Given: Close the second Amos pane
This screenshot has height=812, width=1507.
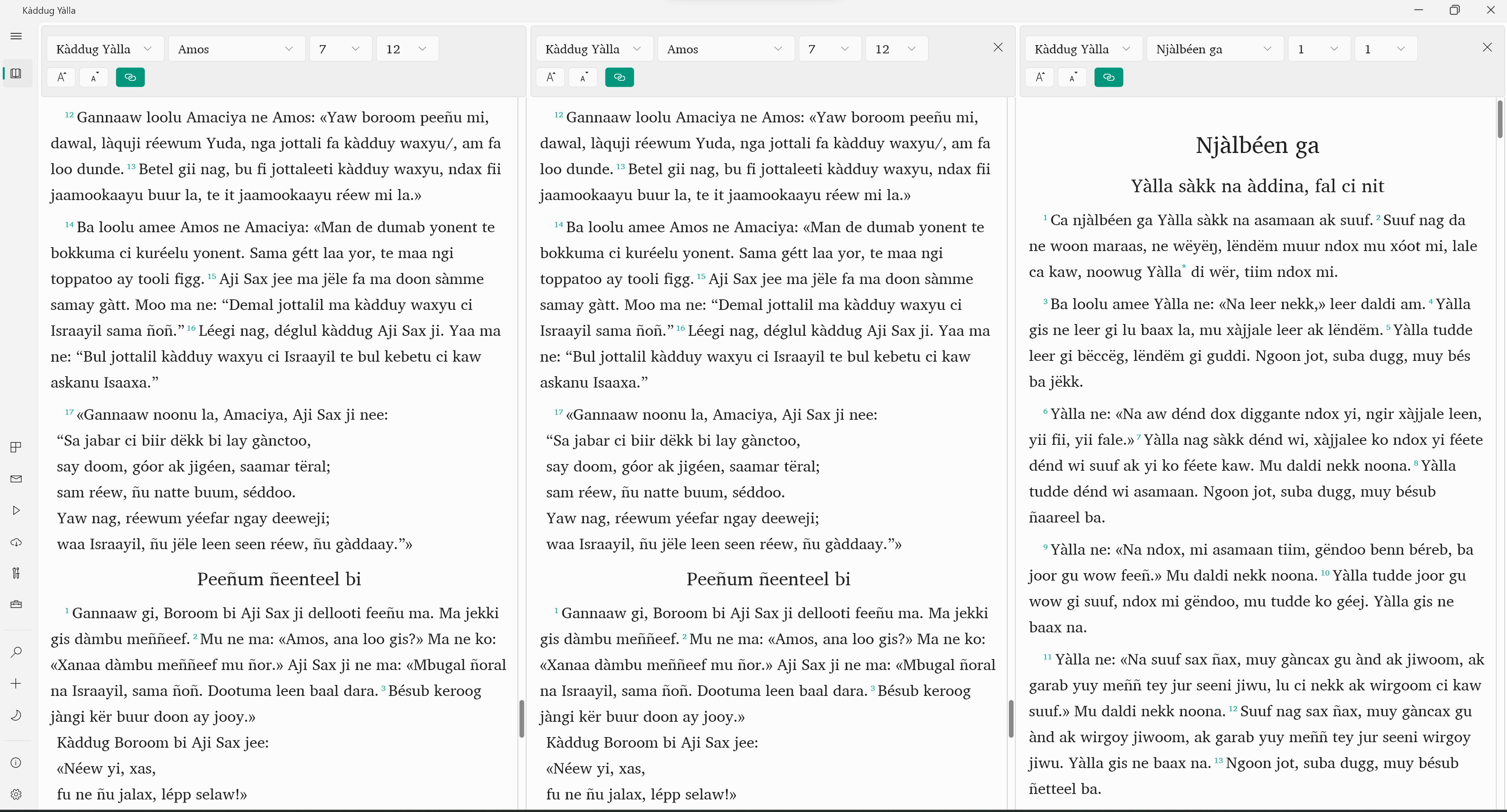Looking at the screenshot, I should (998, 47).
